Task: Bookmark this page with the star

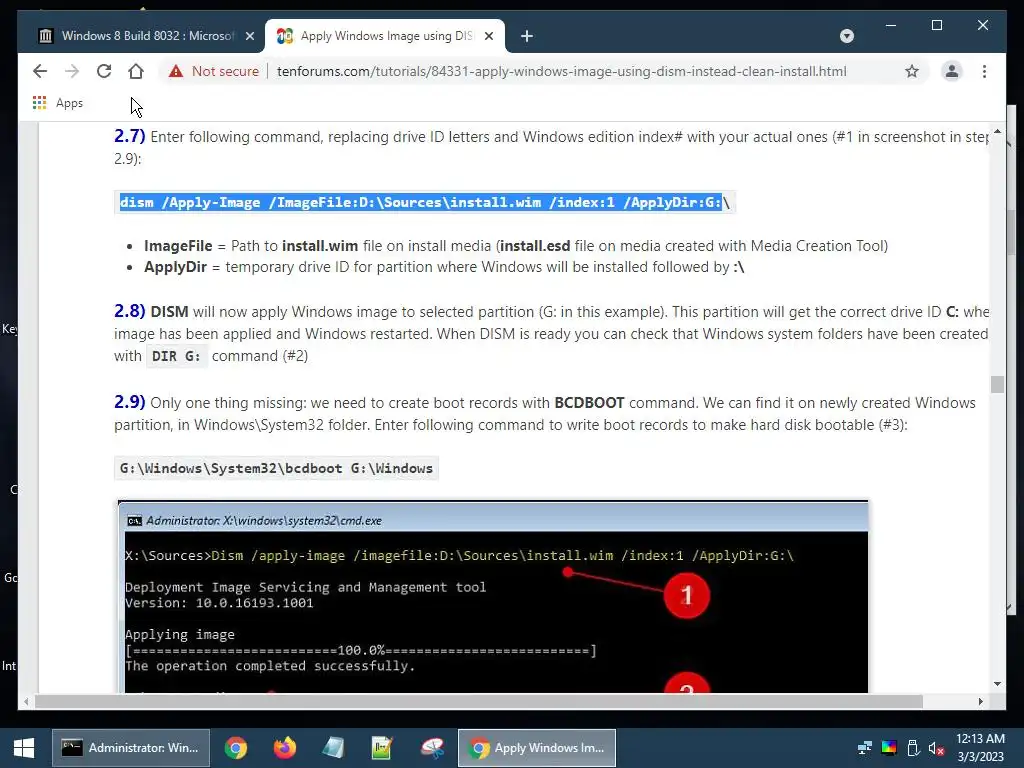Action: (x=912, y=71)
